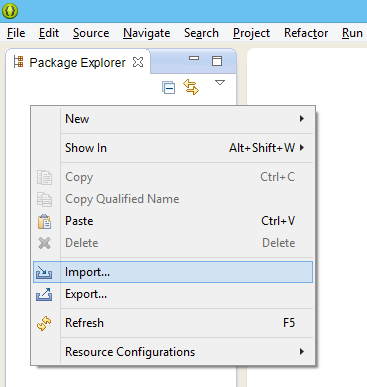Image resolution: width=367 pixels, height=387 pixels.
Task: Click the Copy icon in context menu
Action: (x=44, y=177)
